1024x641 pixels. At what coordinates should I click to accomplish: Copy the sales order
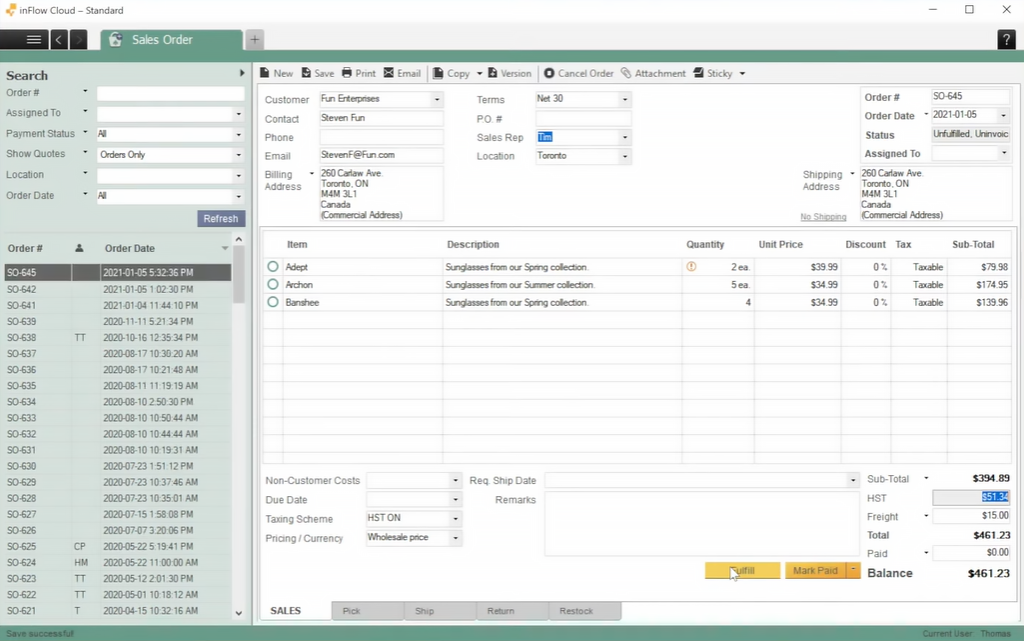[x=451, y=73]
